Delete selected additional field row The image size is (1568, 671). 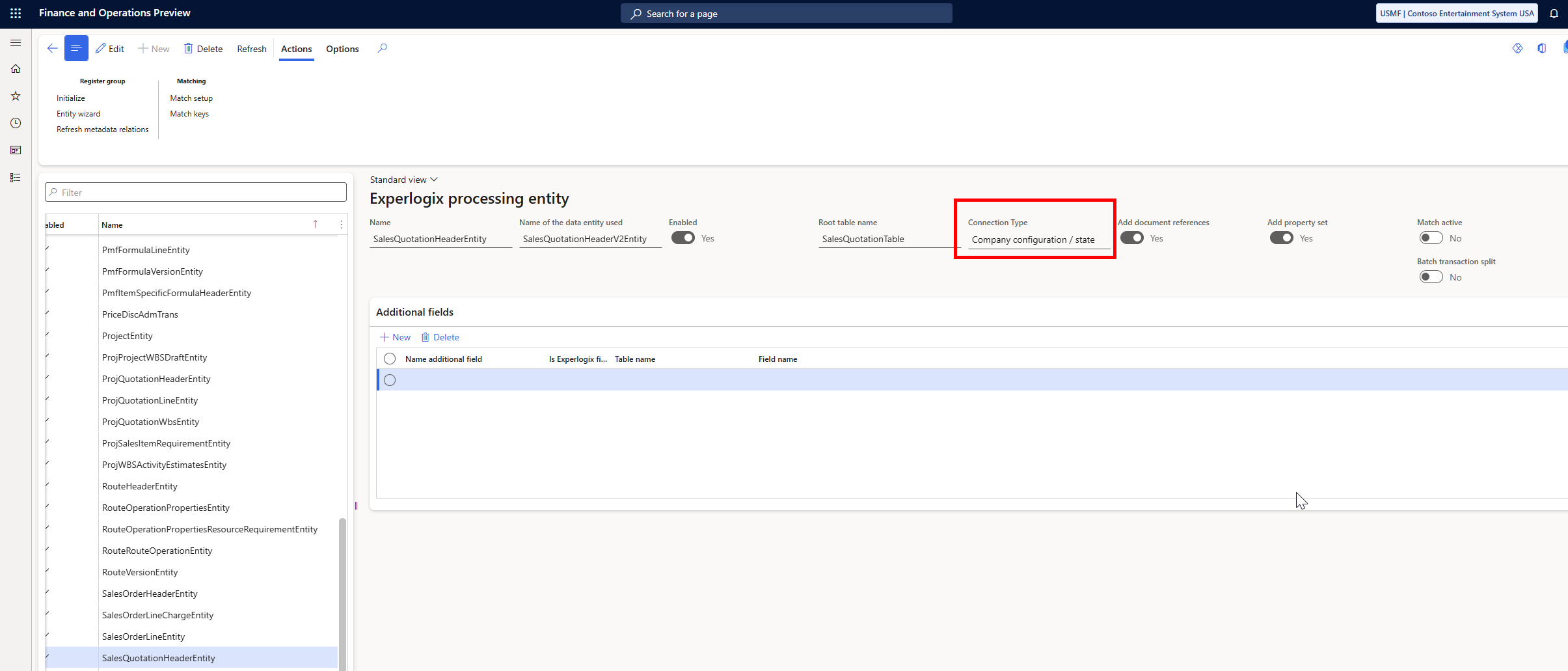[440, 337]
